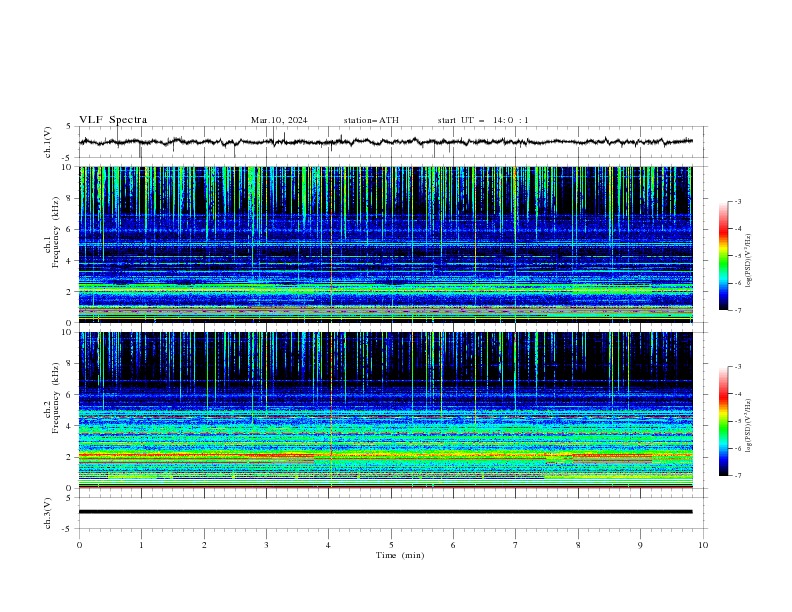
Task: Click the ch.2 frequency tick label "8"
Action: 70,364
